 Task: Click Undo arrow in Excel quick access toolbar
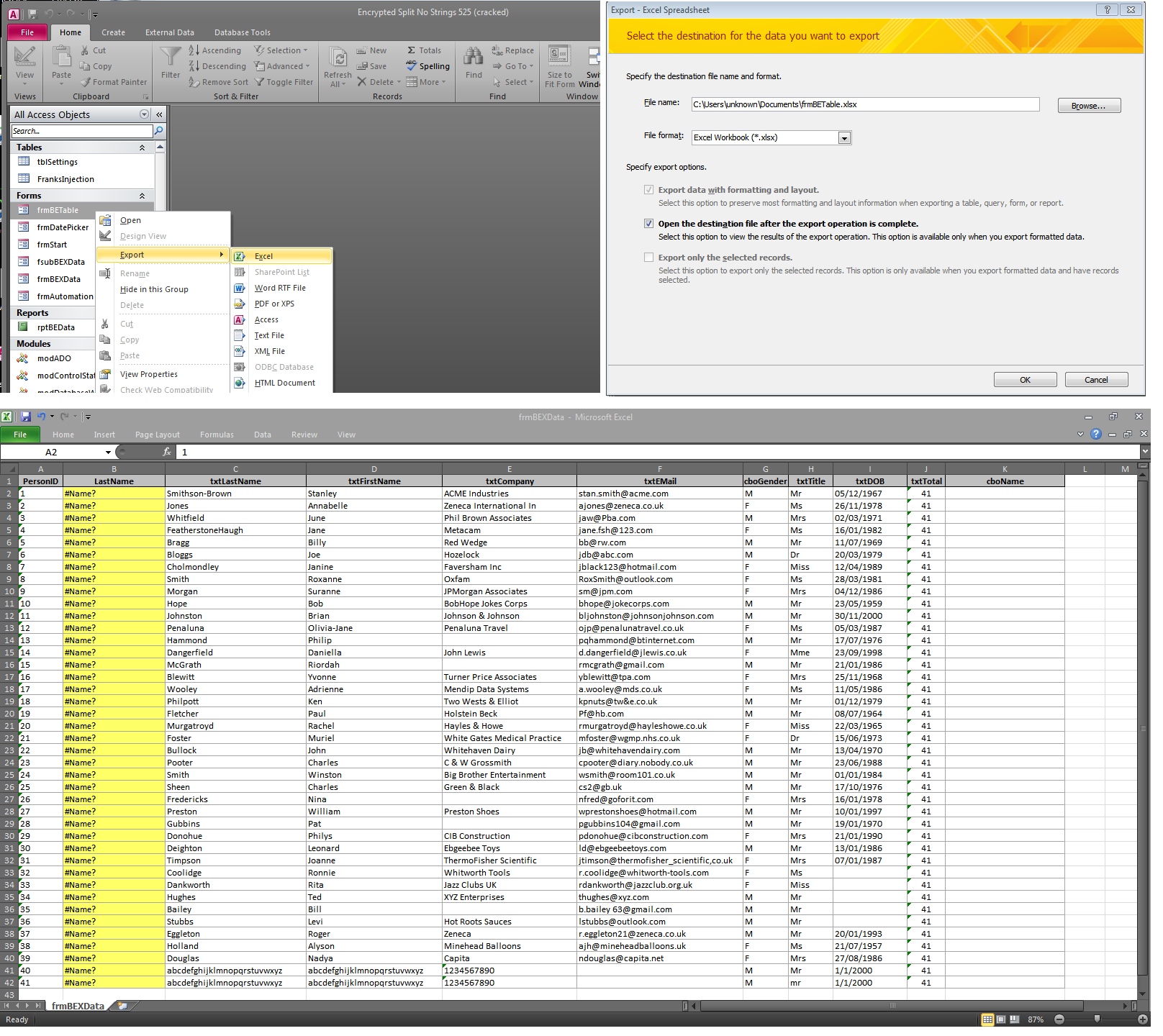[42, 417]
